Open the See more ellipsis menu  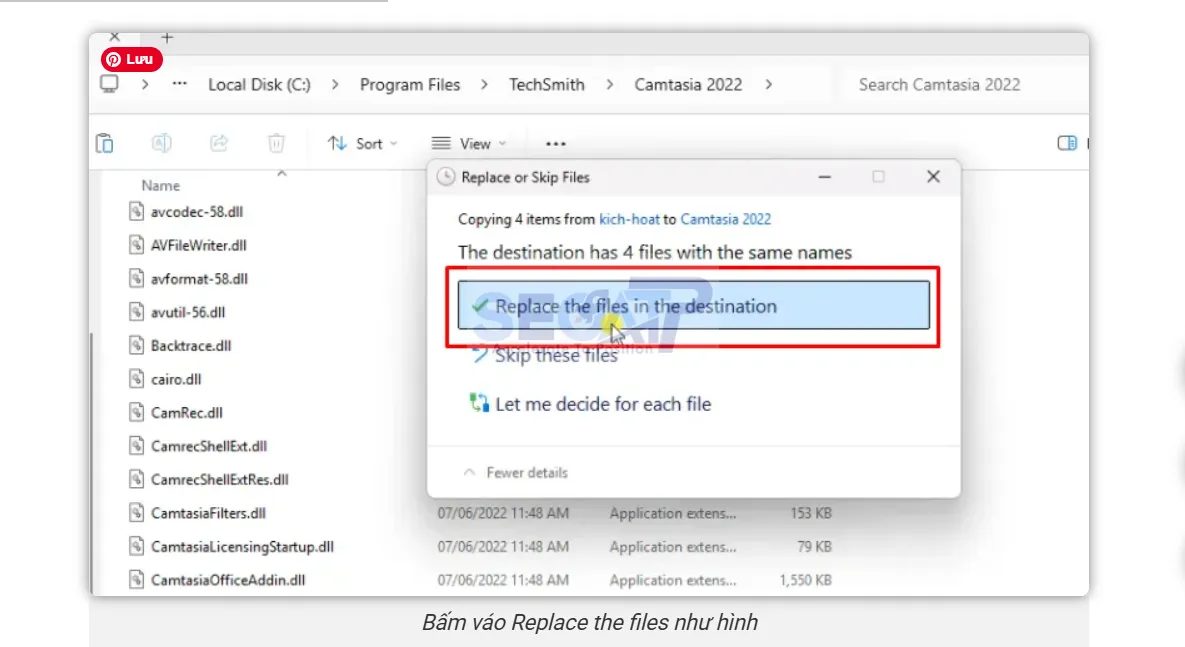tap(555, 144)
